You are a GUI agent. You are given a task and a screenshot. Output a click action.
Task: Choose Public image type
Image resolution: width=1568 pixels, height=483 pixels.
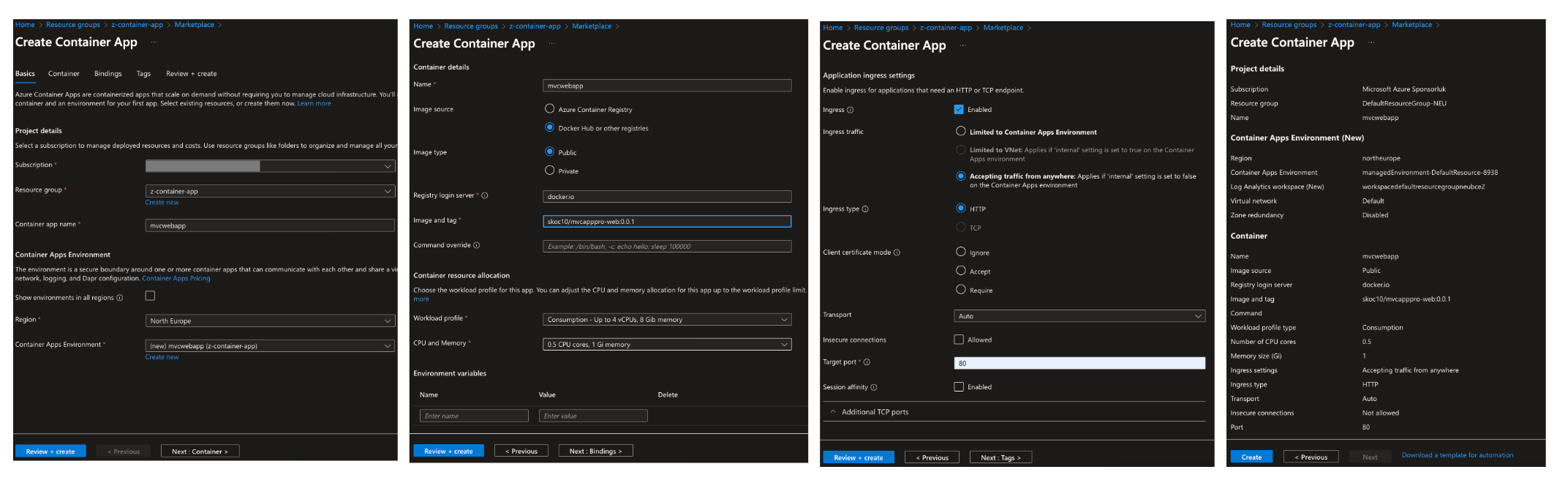[x=550, y=151]
